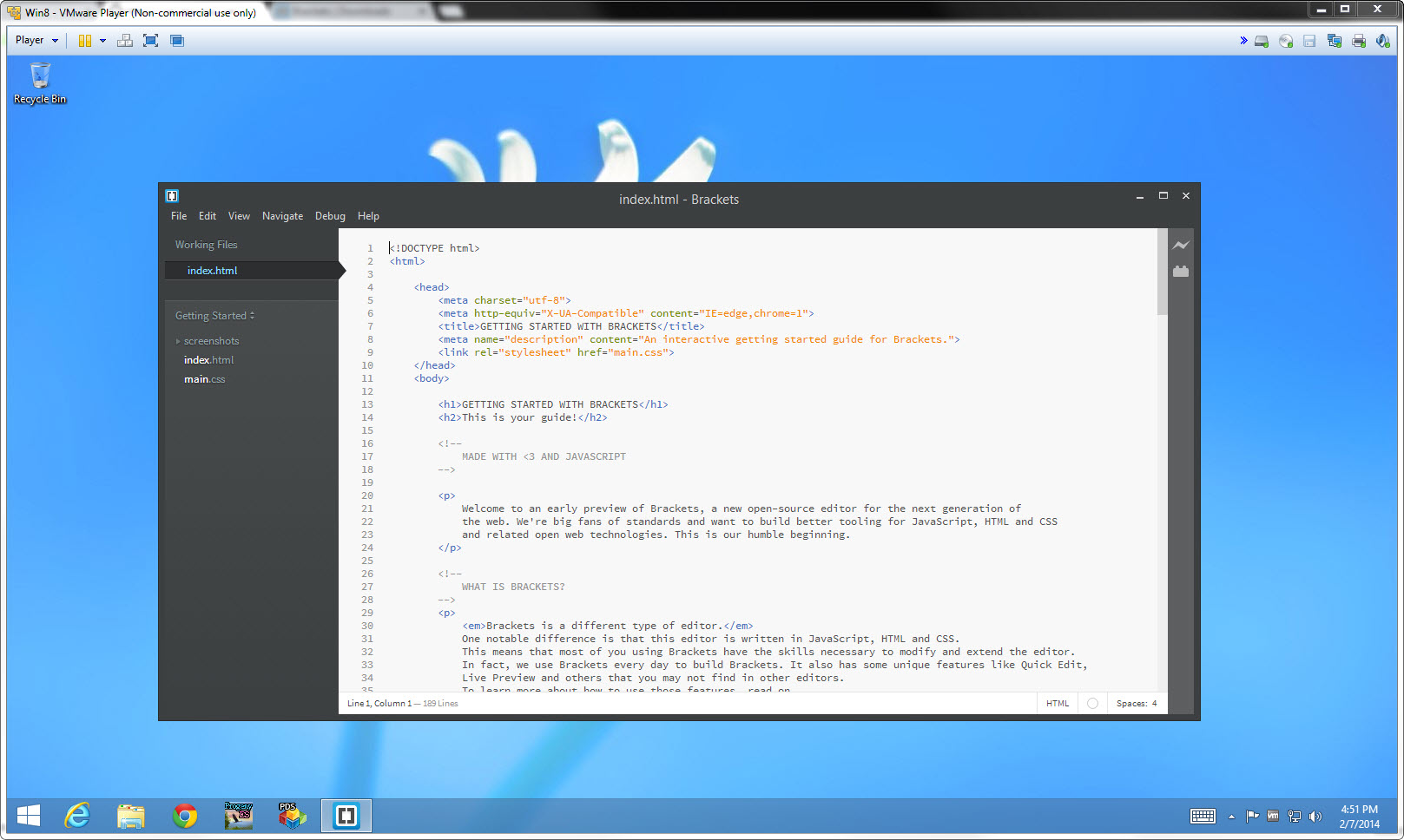Open File Explorer from the taskbar
This screenshot has width=1404, height=840.
pyautogui.click(x=131, y=816)
